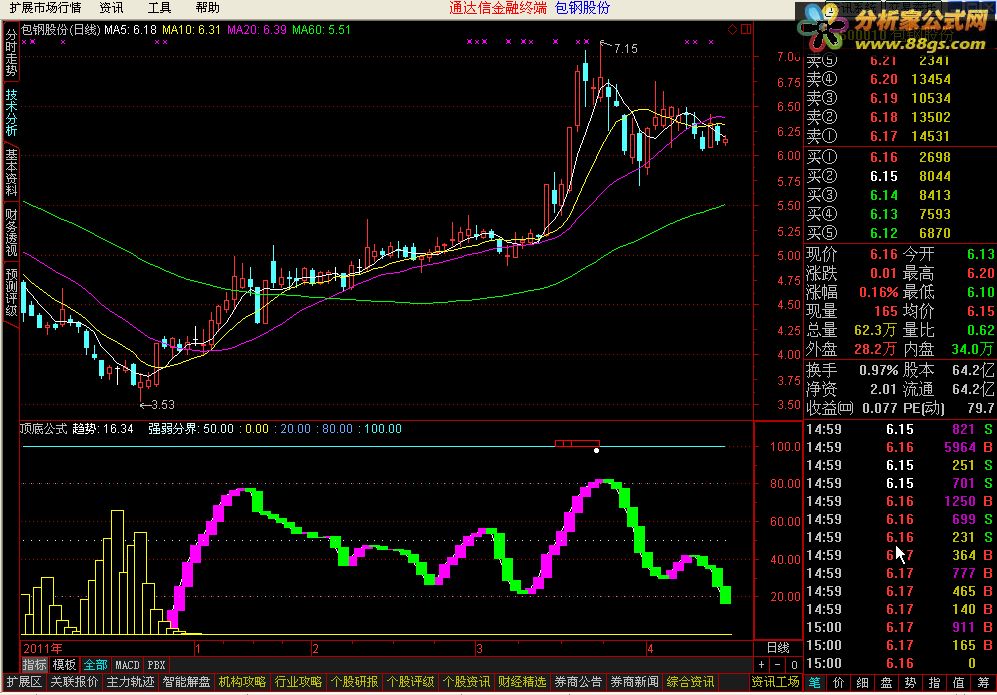
Task: Zoom in chart with plus button
Action: point(761,664)
